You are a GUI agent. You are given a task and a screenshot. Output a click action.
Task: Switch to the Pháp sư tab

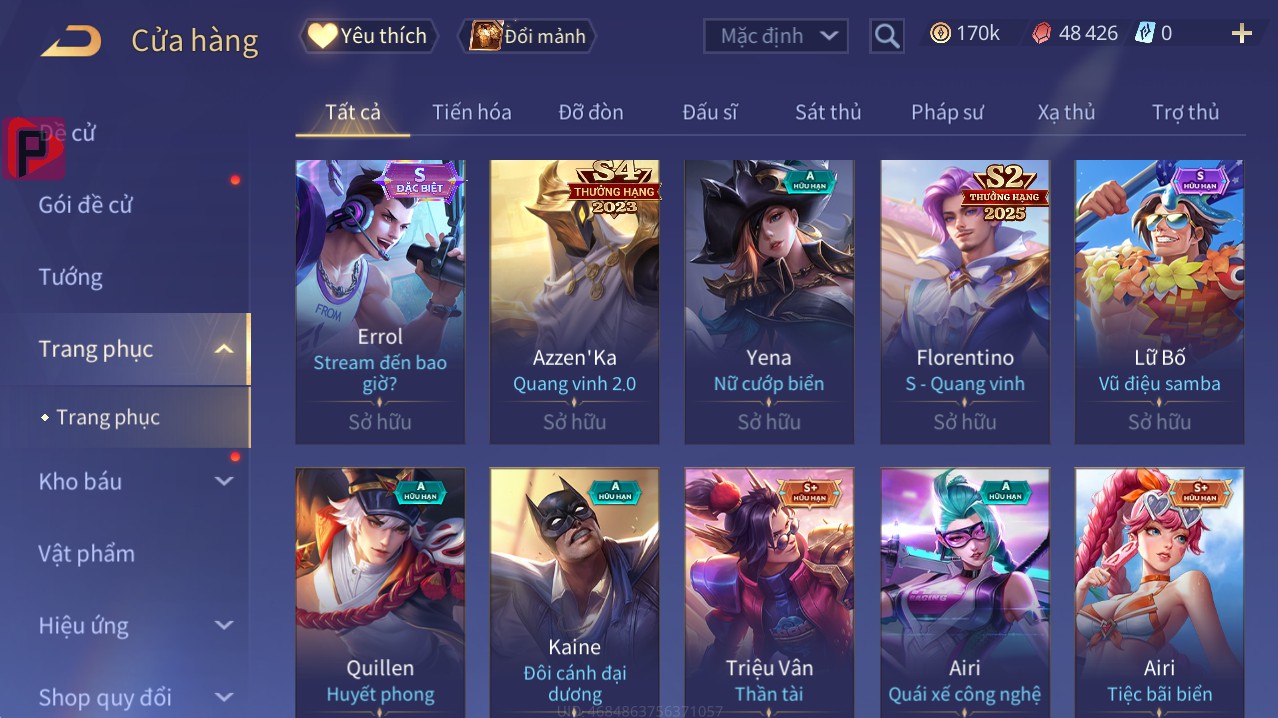click(947, 112)
